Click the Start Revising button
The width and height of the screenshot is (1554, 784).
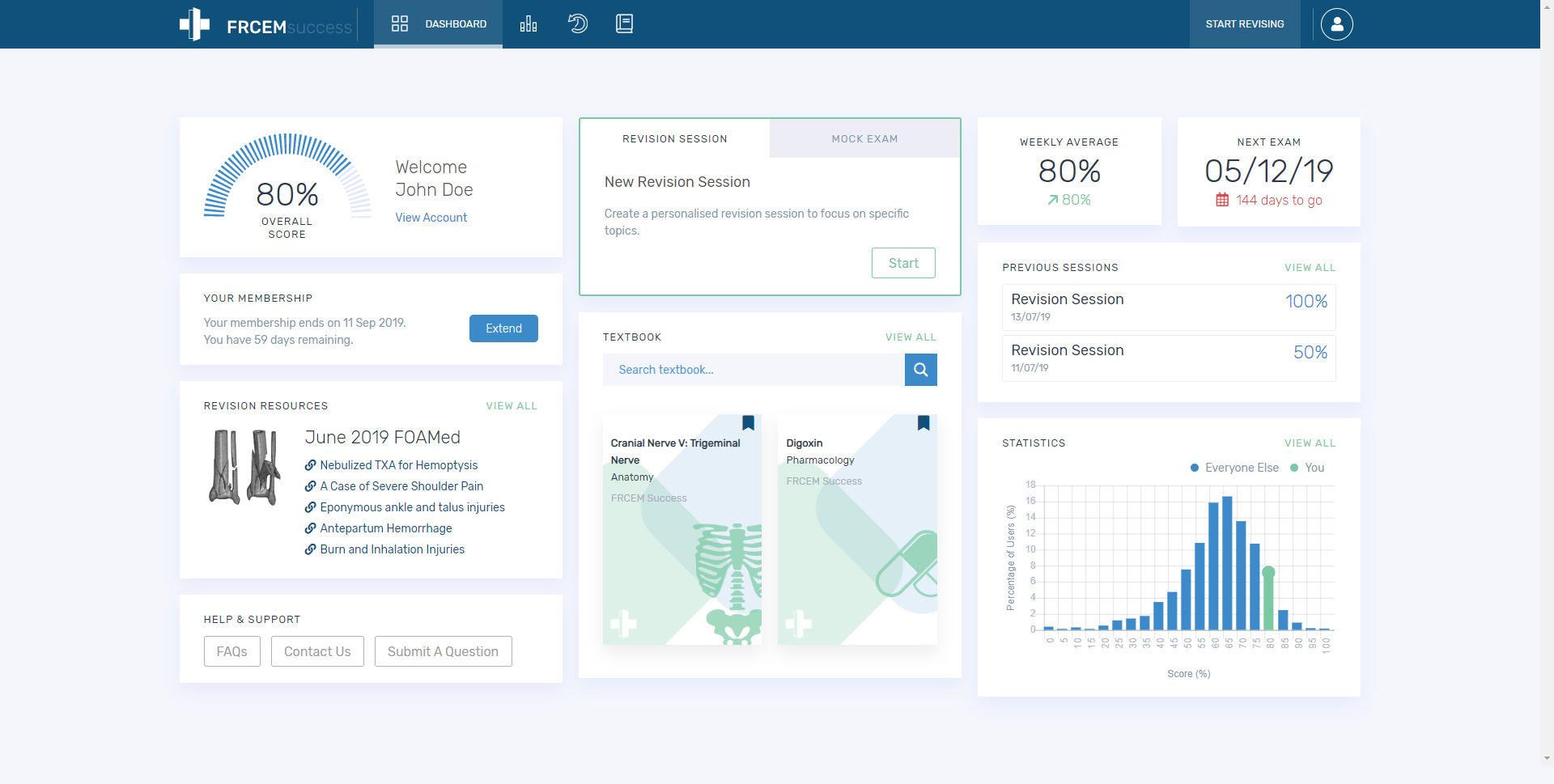1245,24
